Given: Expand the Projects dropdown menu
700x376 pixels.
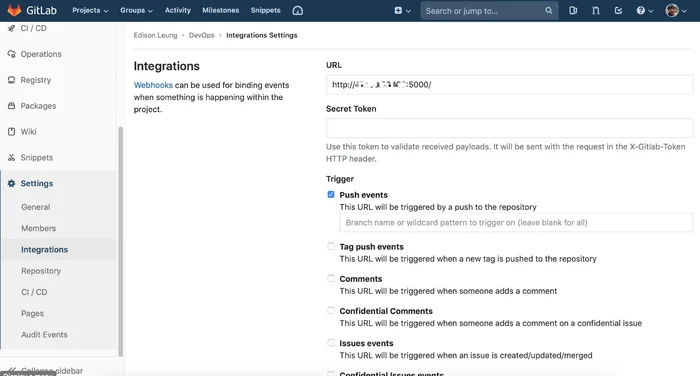Looking at the screenshot, I should tap(90, 10).
